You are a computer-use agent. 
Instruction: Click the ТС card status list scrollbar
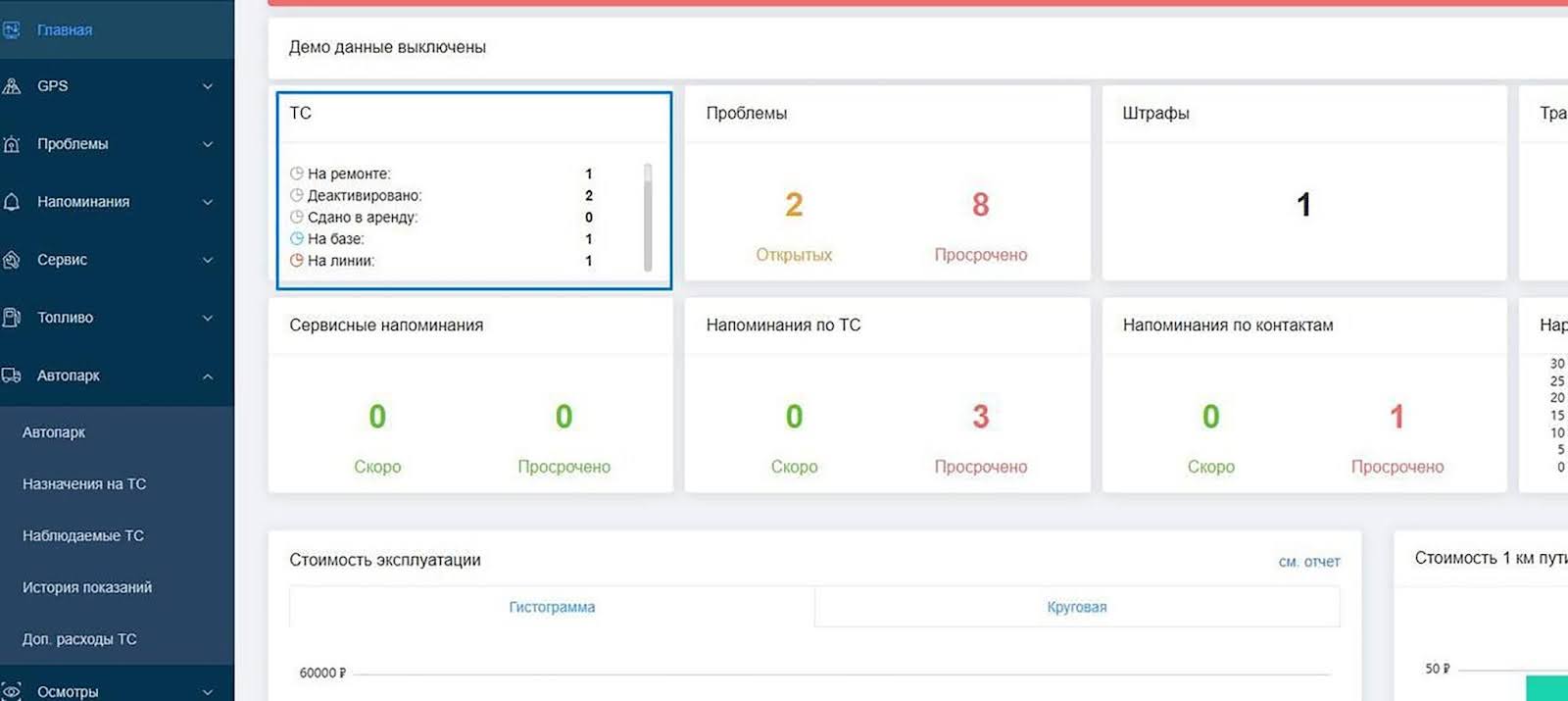point(648,217)
